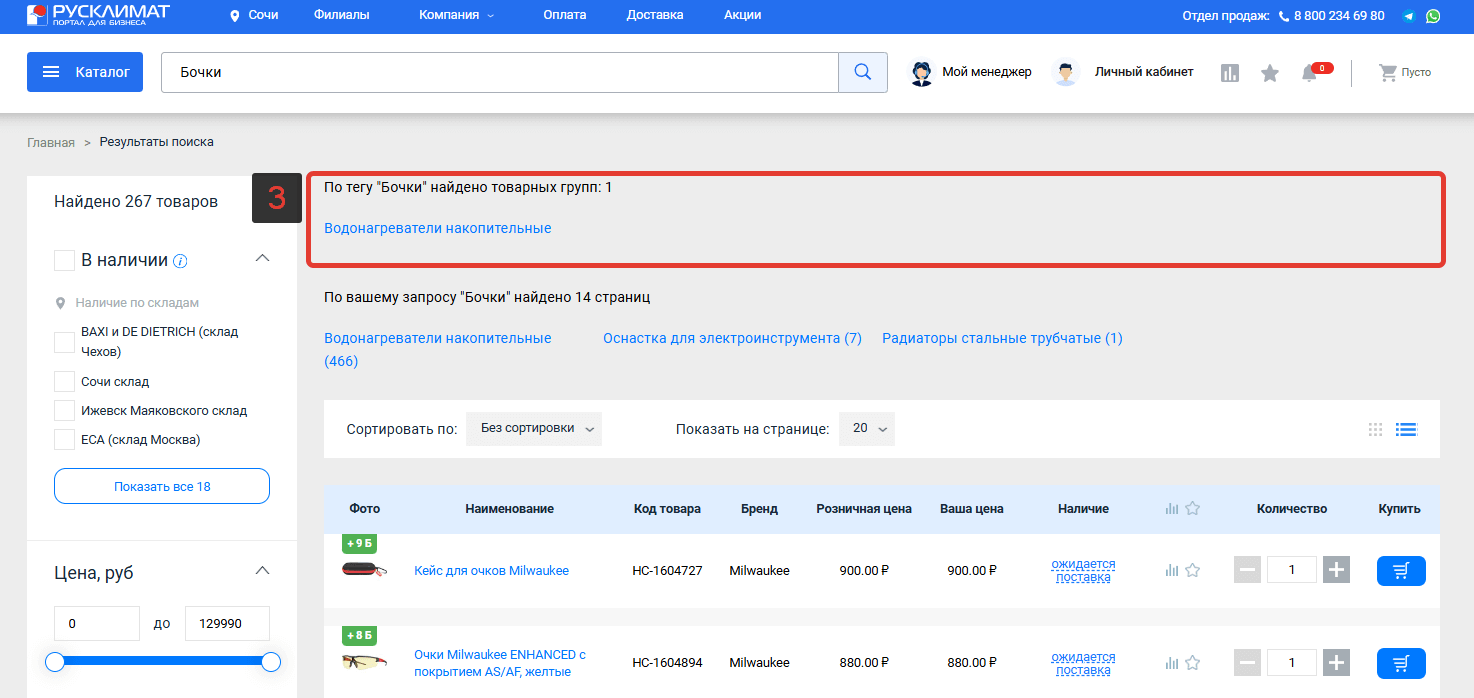Click info icon next to В наличии
Image resolution: width=1474 pixels, height=698 pixels.
point(180,261)
